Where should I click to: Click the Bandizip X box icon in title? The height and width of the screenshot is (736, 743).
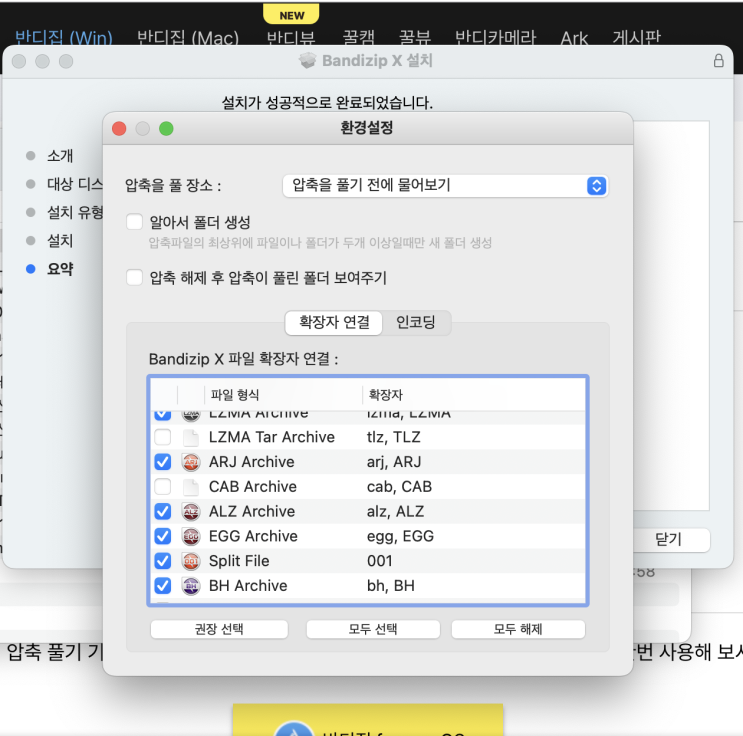[x=308, y=61]
